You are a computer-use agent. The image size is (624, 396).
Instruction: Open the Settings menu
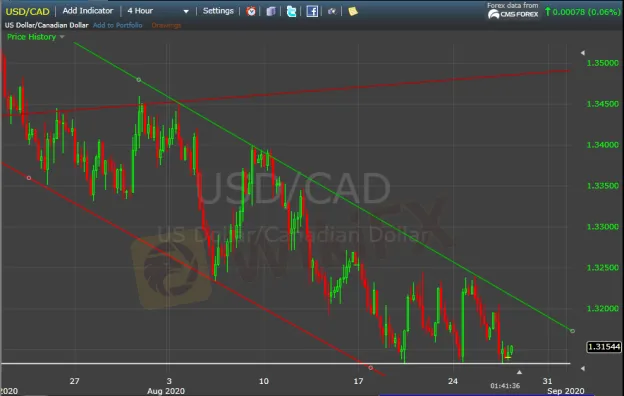[x=218, y=11]
